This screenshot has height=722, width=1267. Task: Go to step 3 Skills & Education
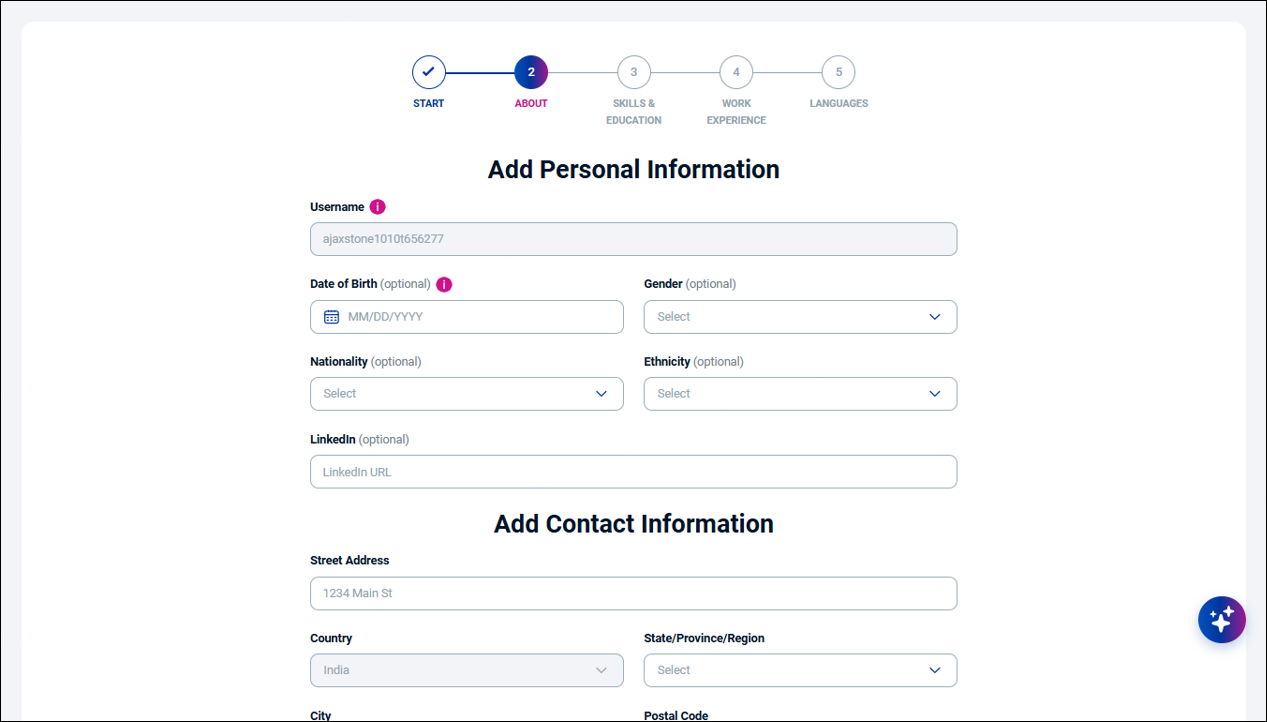634,72
